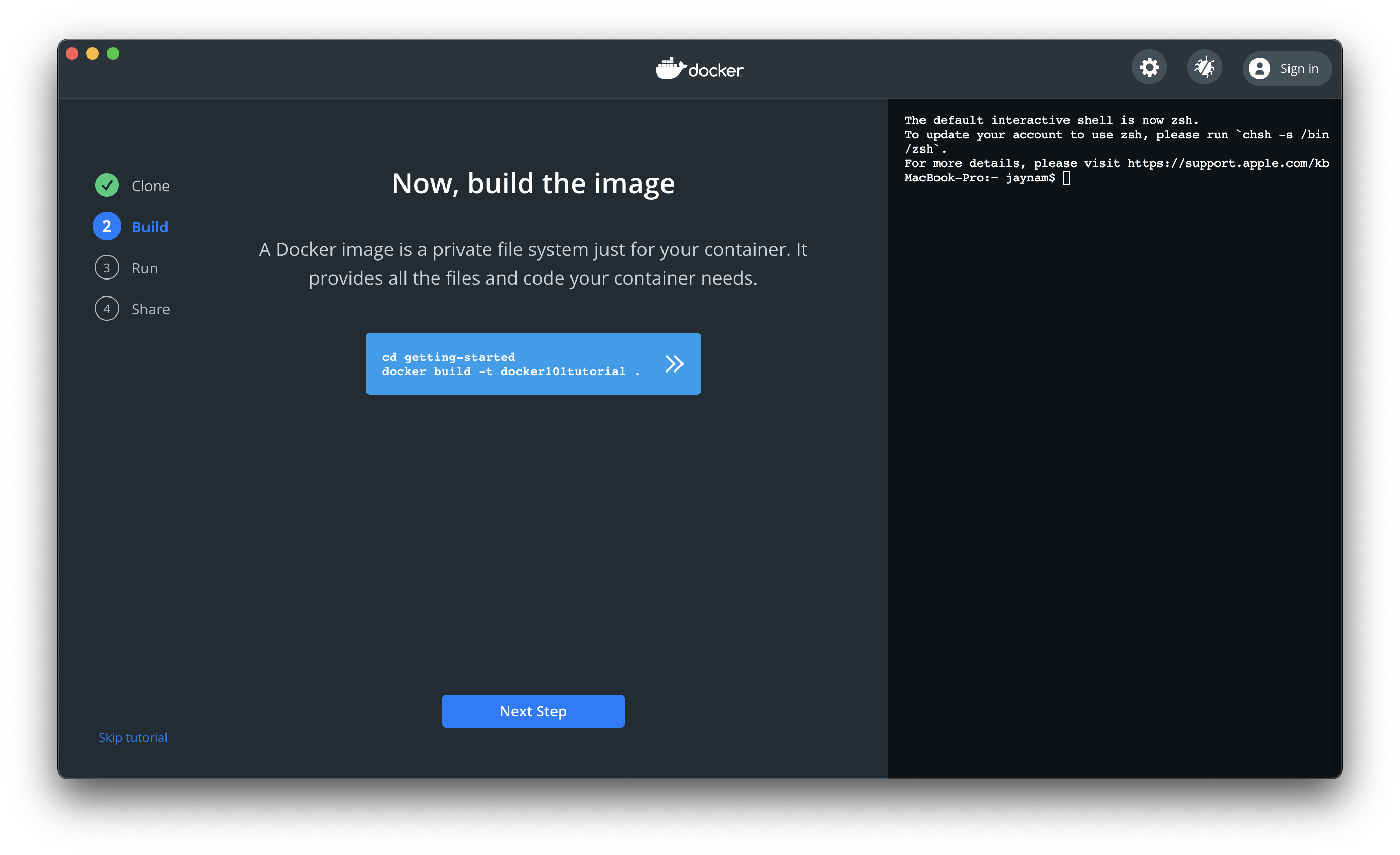Click the terminal prompt cursor

point(1066,178)
